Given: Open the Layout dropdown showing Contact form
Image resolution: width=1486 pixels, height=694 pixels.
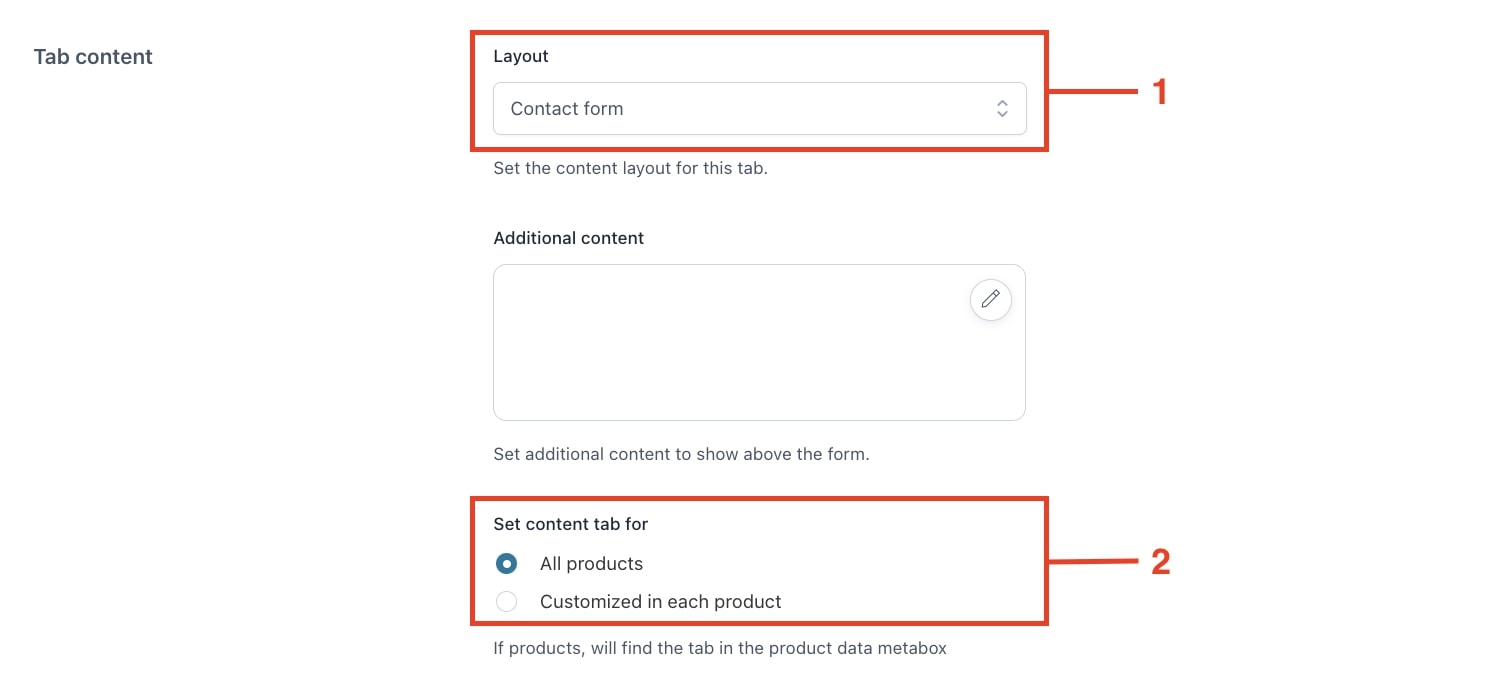Looking at the screenshot, I should click(759, 108).
